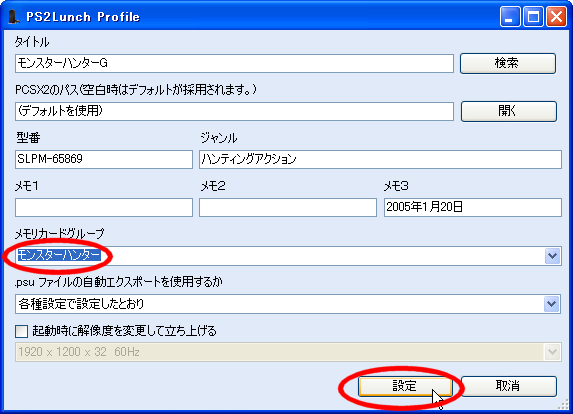Open the .psu auto export dropdown
This screenshot has width=573, height=414.
(553, 304)
